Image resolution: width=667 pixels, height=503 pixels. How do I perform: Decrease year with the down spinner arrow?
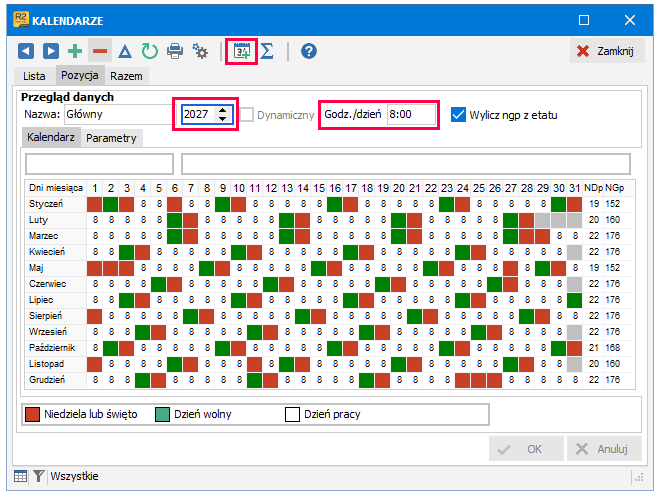223,119
